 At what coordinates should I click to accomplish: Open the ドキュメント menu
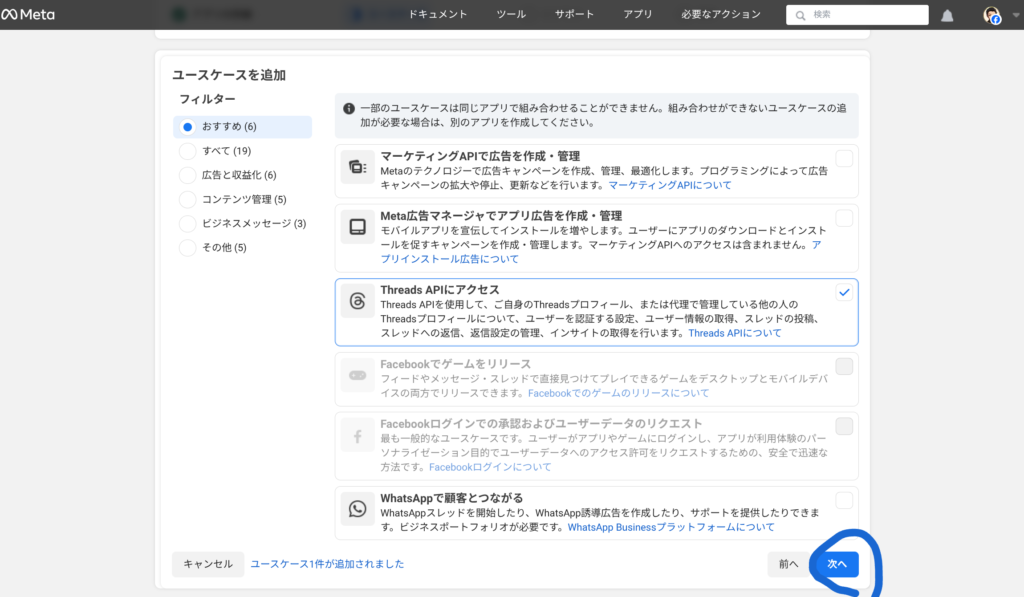[438, 15]
